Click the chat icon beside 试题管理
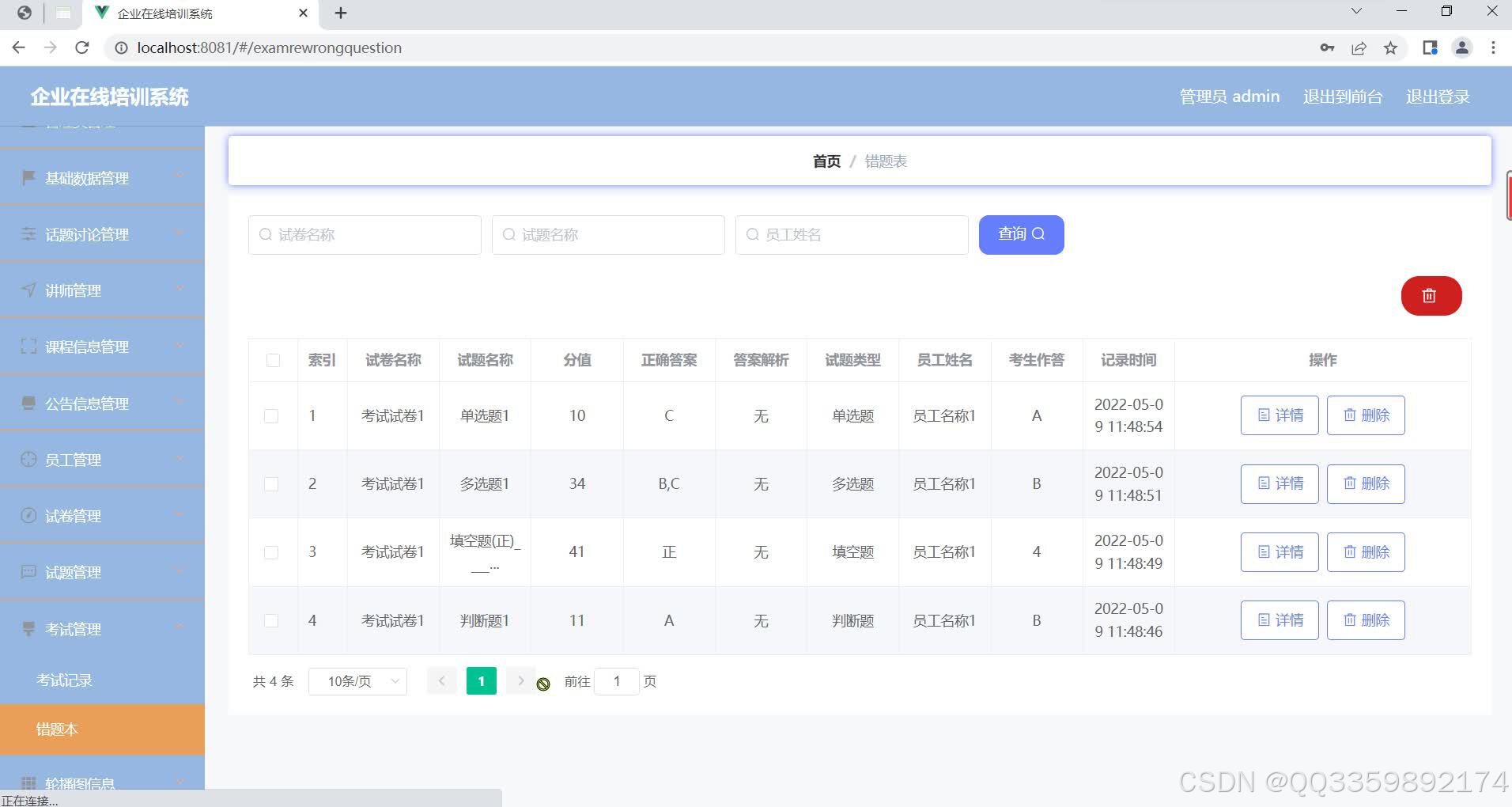The image size is (1512, 807). pos(28,572)
